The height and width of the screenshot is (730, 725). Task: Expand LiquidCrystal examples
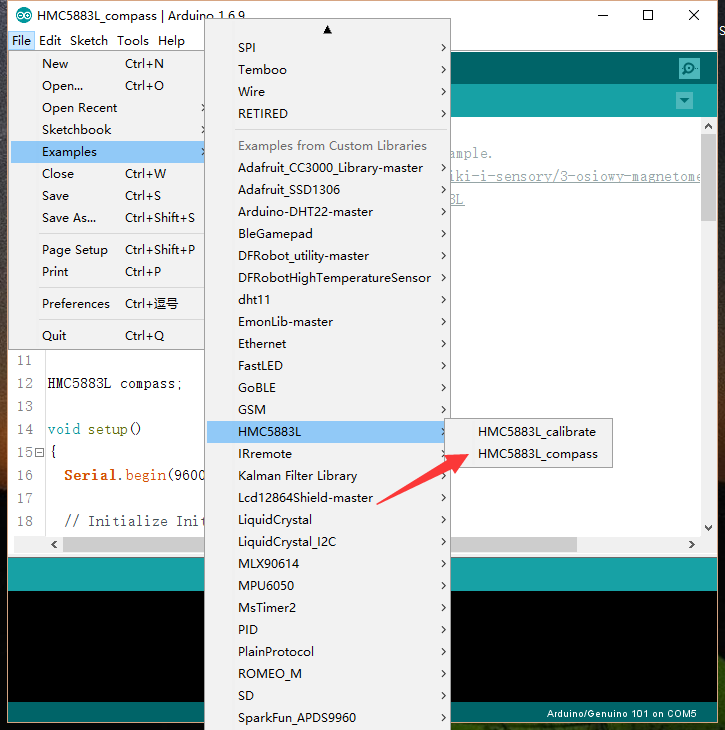[x=328, y=520]
